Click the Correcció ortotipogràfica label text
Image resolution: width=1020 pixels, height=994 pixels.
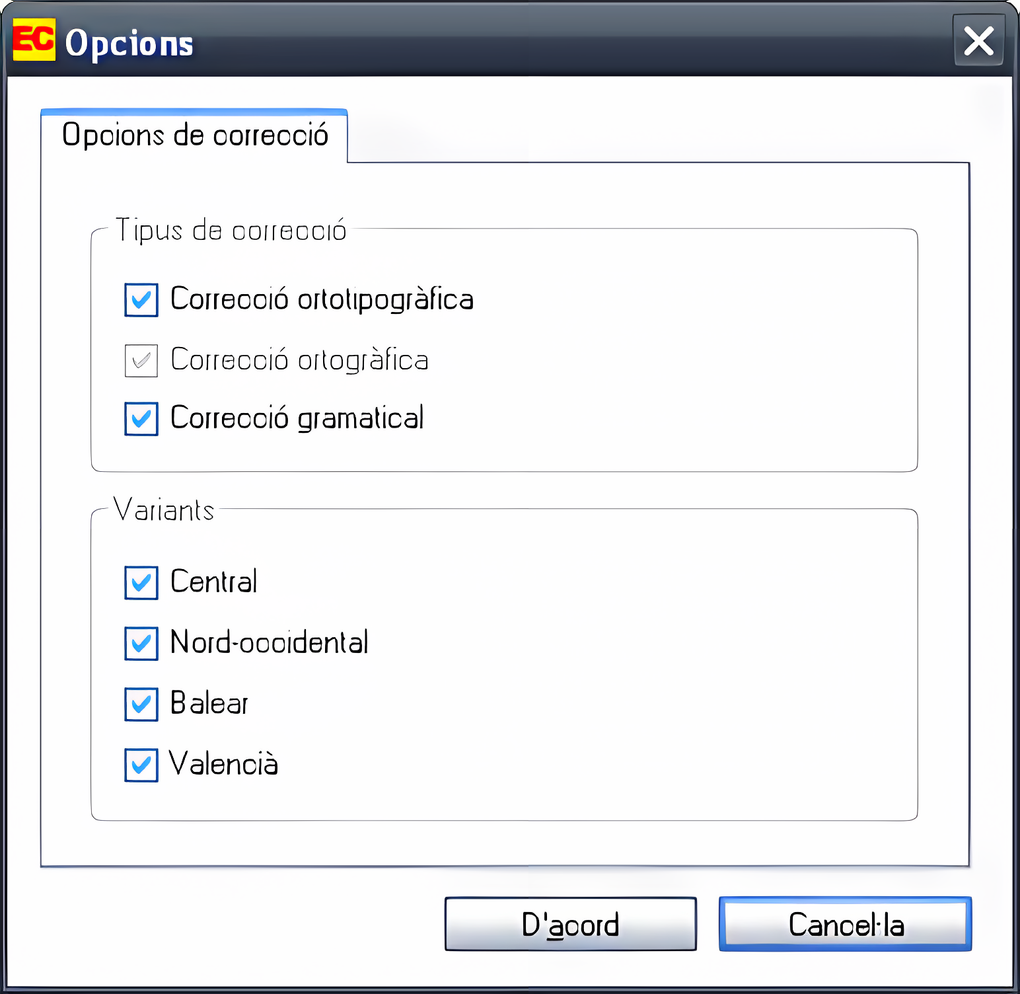pyautogui.click(x=321, y=299)
